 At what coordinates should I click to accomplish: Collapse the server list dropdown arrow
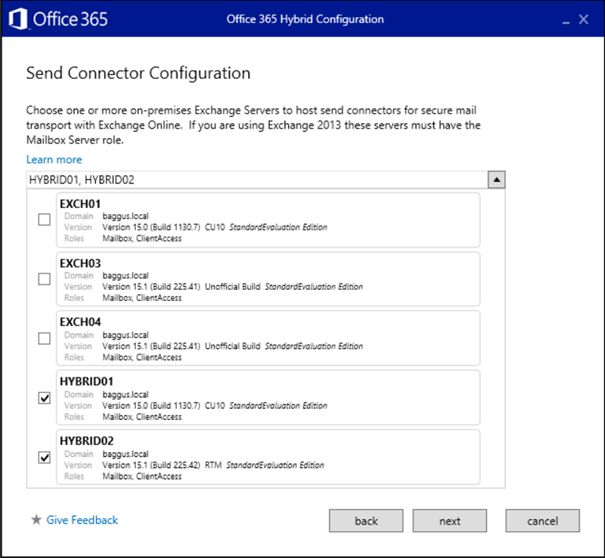point(496,179)
